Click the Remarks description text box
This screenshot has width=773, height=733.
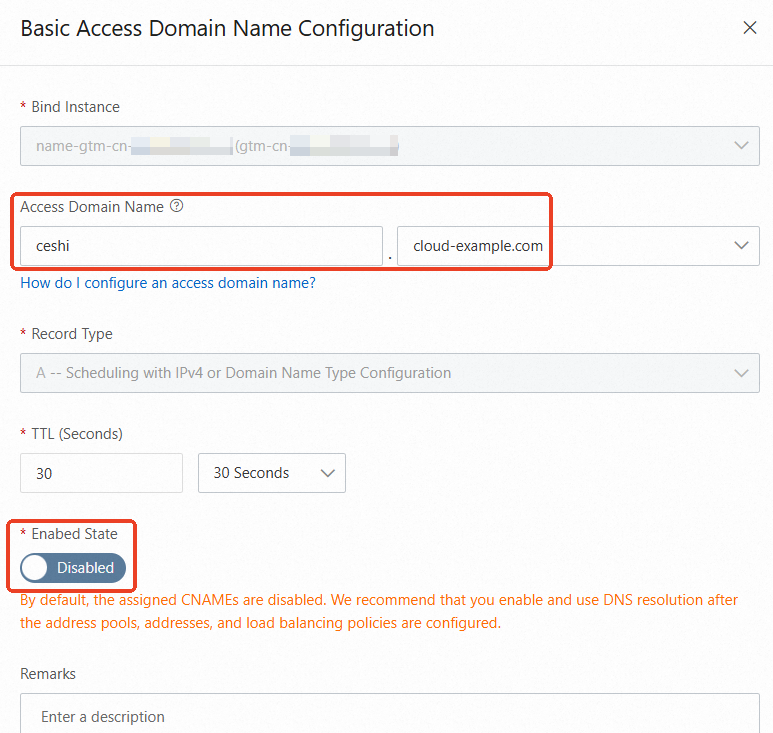[x=389, y=716]
